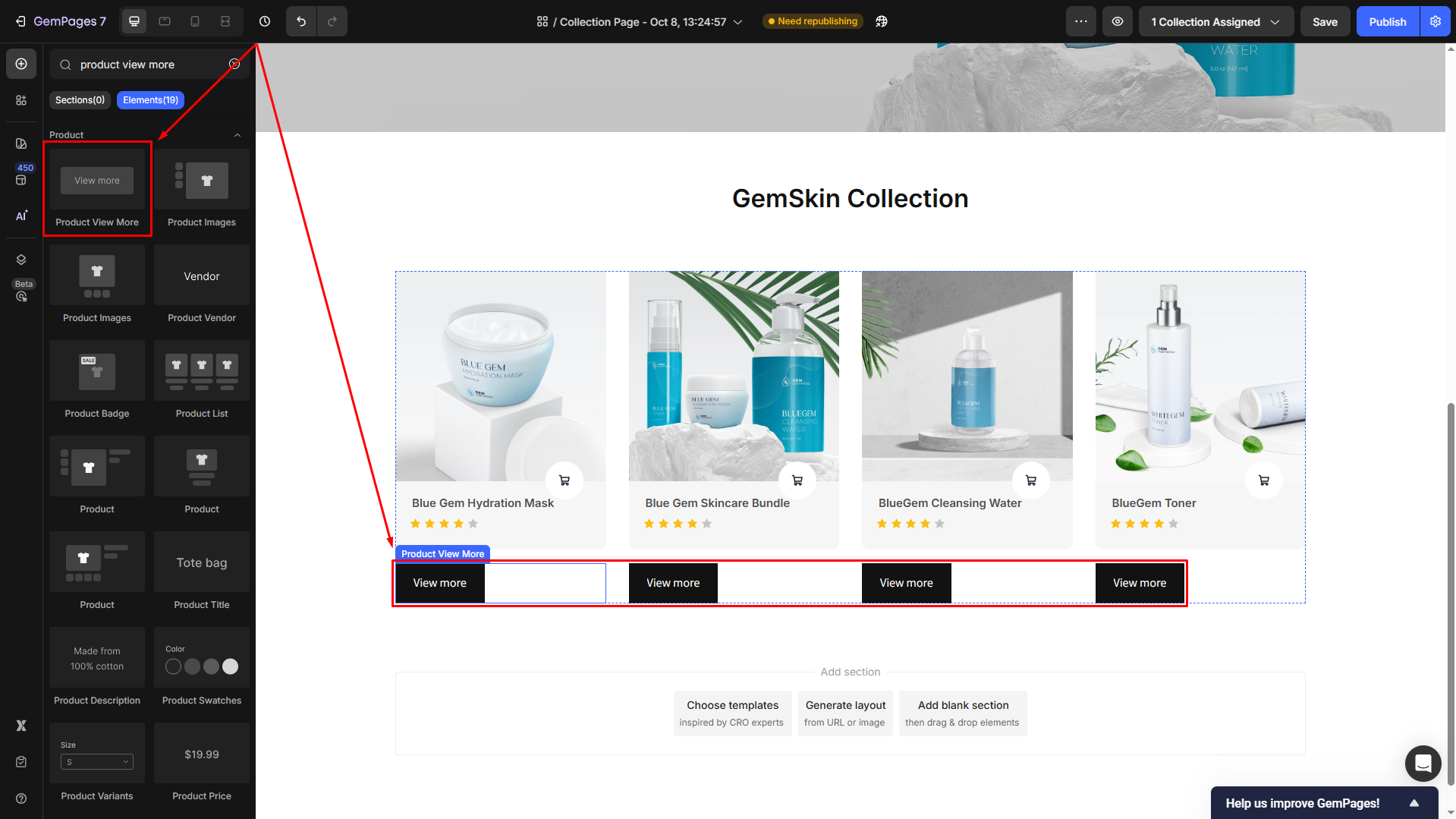
Task: Focus the element search field
Action: (x=149, y=64)
